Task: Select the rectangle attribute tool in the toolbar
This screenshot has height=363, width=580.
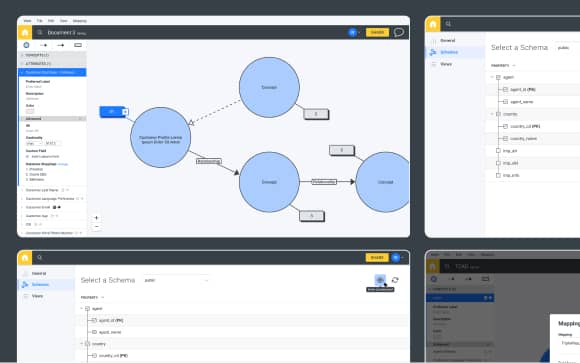Action: click(78, 45)
